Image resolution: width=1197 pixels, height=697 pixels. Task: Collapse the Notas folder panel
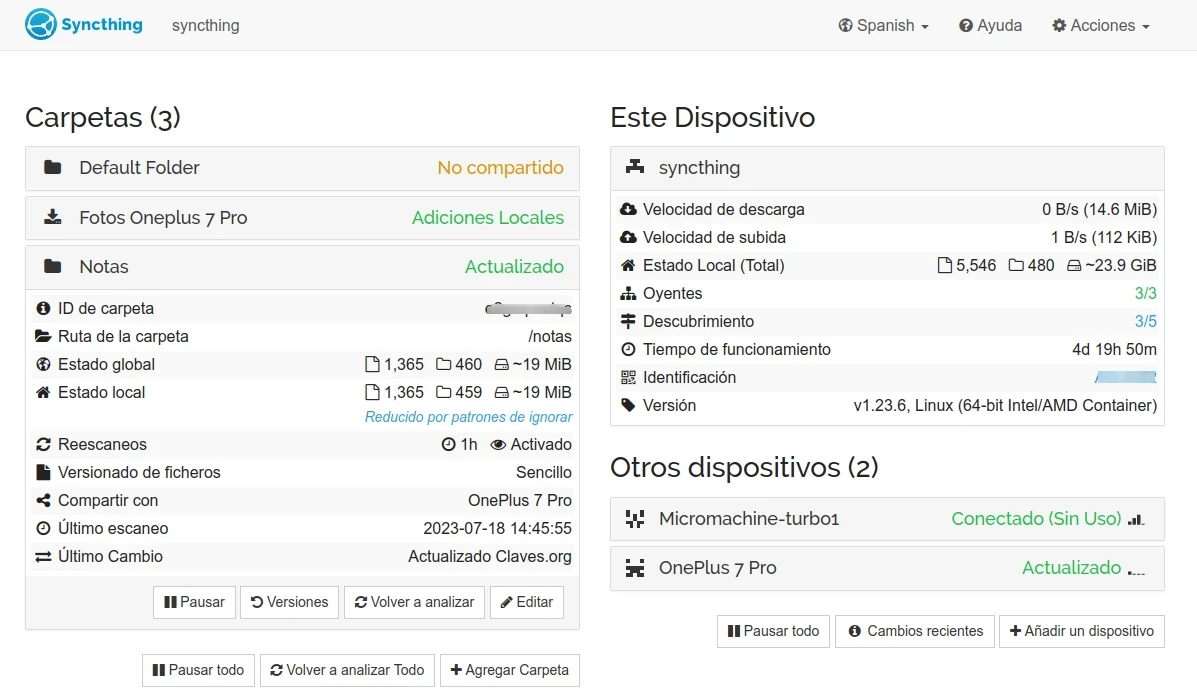pos(302,267)
